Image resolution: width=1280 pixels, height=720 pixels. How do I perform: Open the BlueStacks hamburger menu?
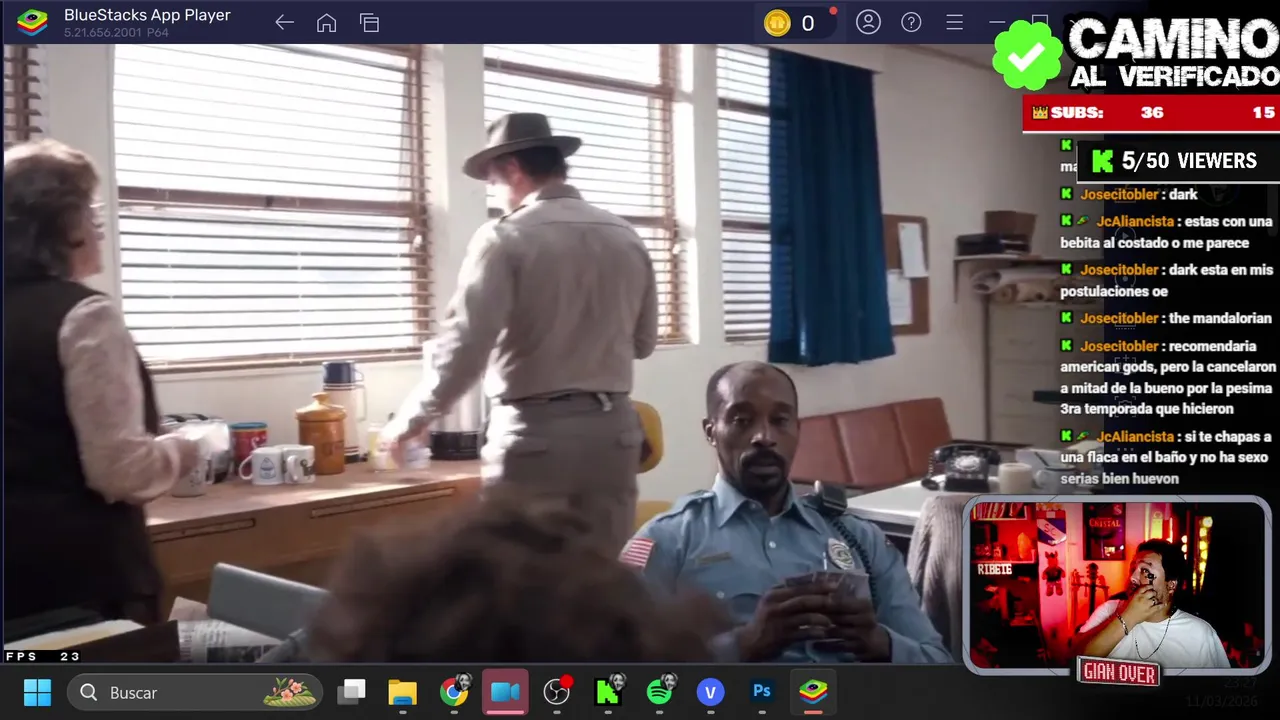point(954,22)
